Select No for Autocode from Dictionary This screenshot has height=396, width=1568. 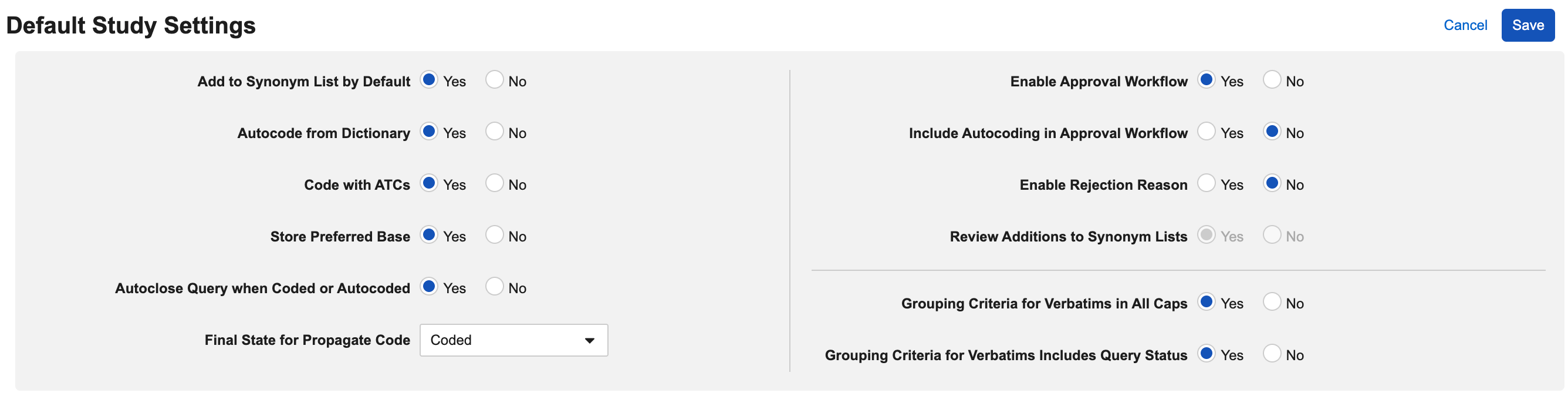point(494,132)
